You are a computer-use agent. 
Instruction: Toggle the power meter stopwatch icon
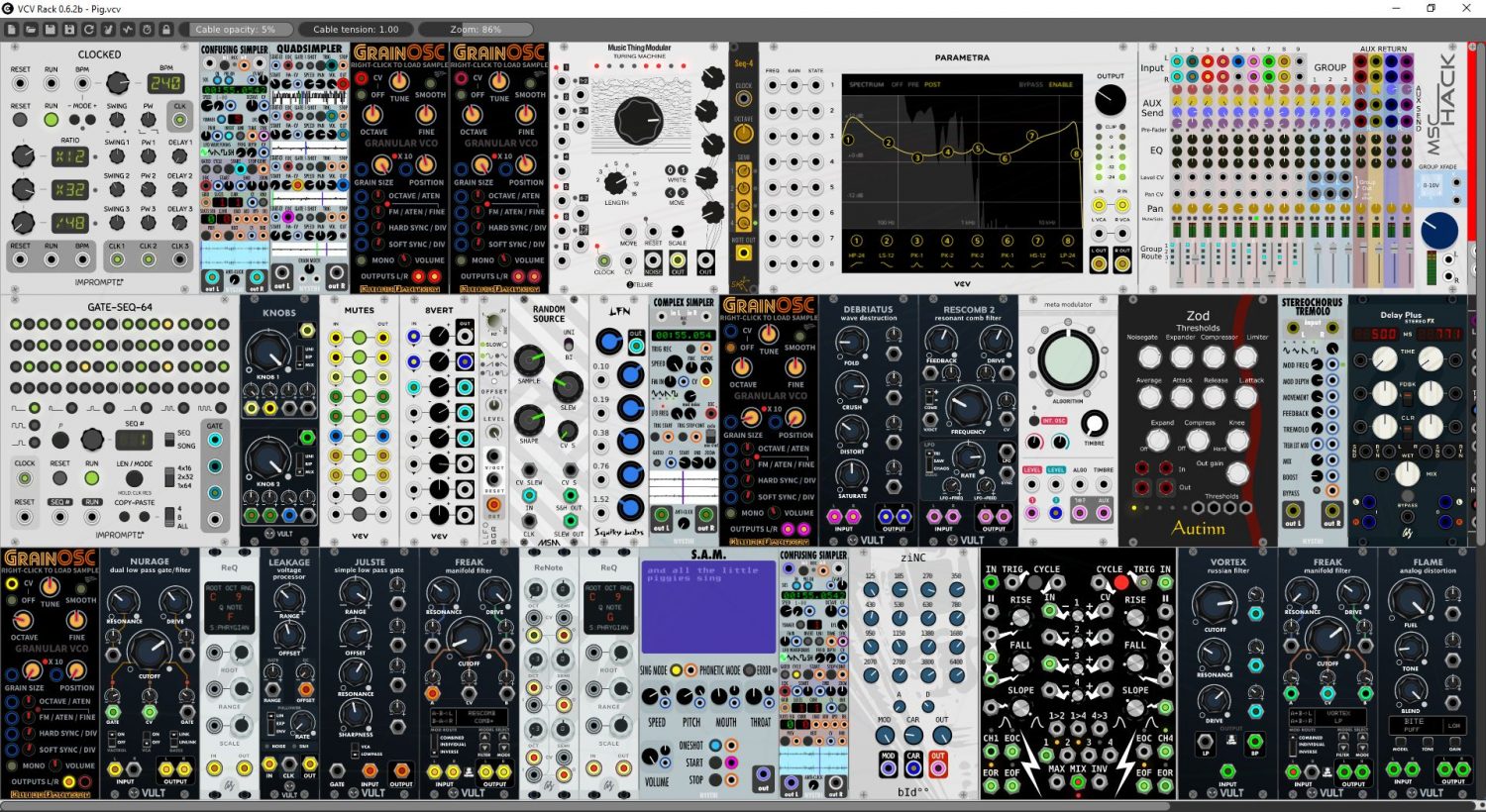click(147, 30)
